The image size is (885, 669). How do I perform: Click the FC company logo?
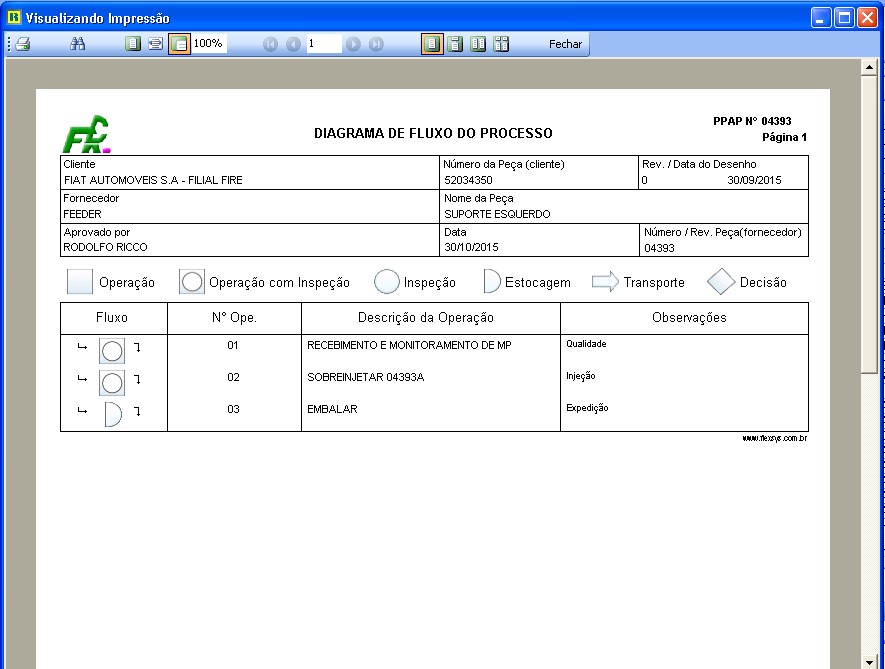pyautogui.click(x=86, y=134)
